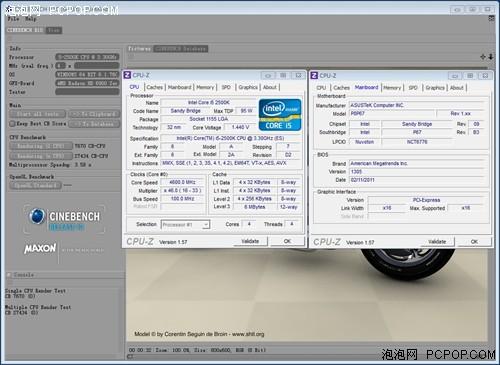
Task: Toggle the Keep Best CB Score checkbox
Action: coord(13,124)
